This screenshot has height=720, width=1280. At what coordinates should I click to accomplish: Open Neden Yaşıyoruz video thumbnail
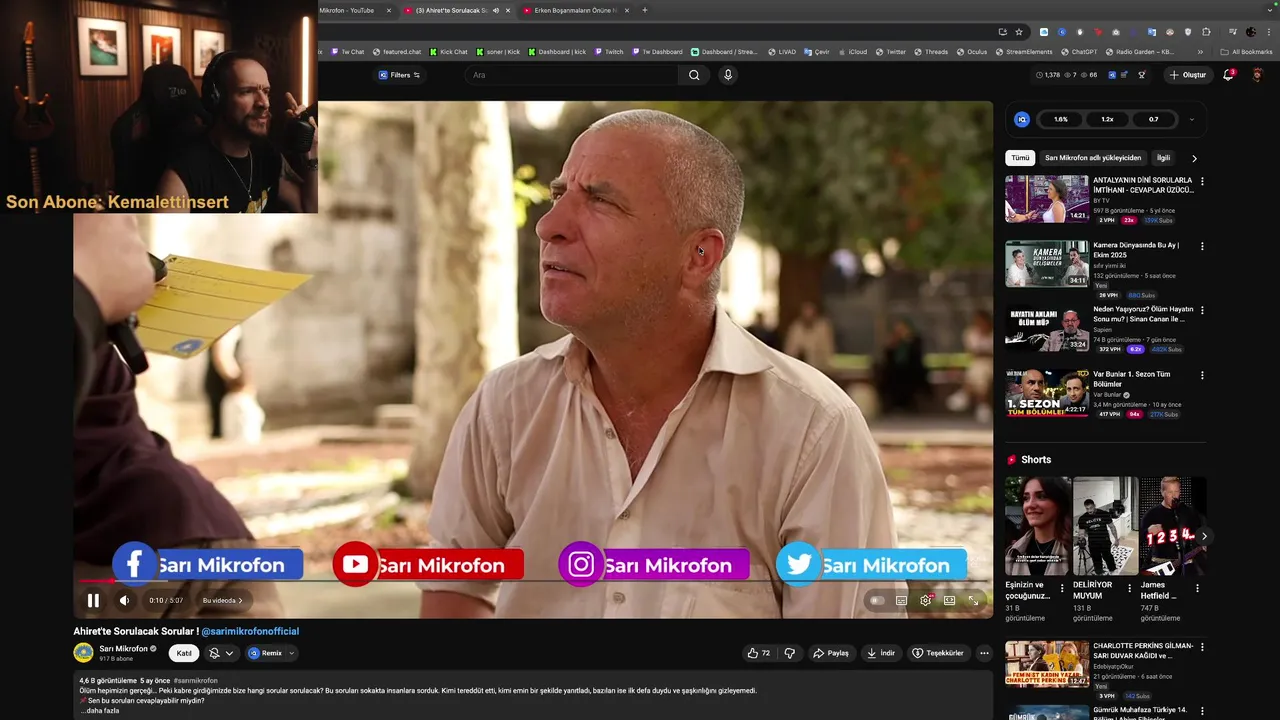1047,328
